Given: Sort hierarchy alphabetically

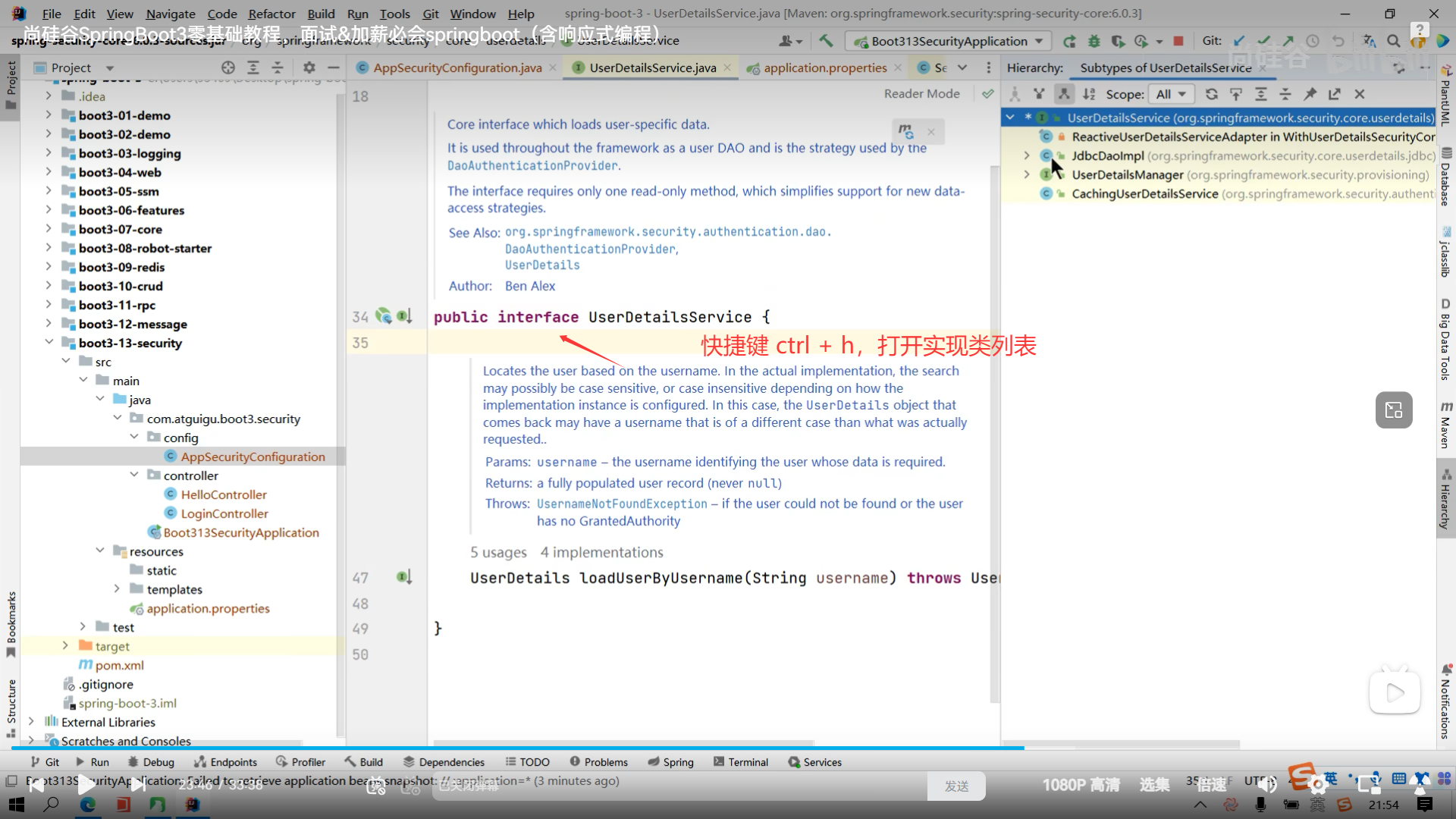Looking at the screenshot, I should pyautogui.click(x=1089, y=94).
